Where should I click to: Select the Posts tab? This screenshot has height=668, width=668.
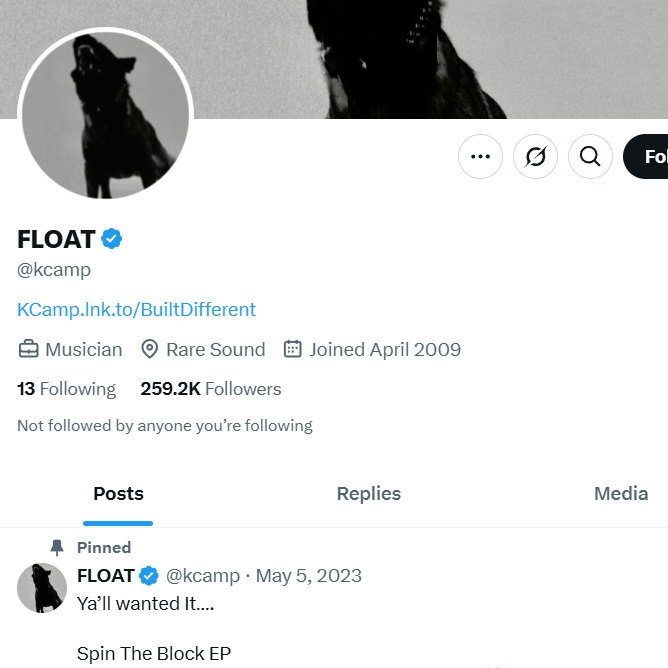click(118, 494)
